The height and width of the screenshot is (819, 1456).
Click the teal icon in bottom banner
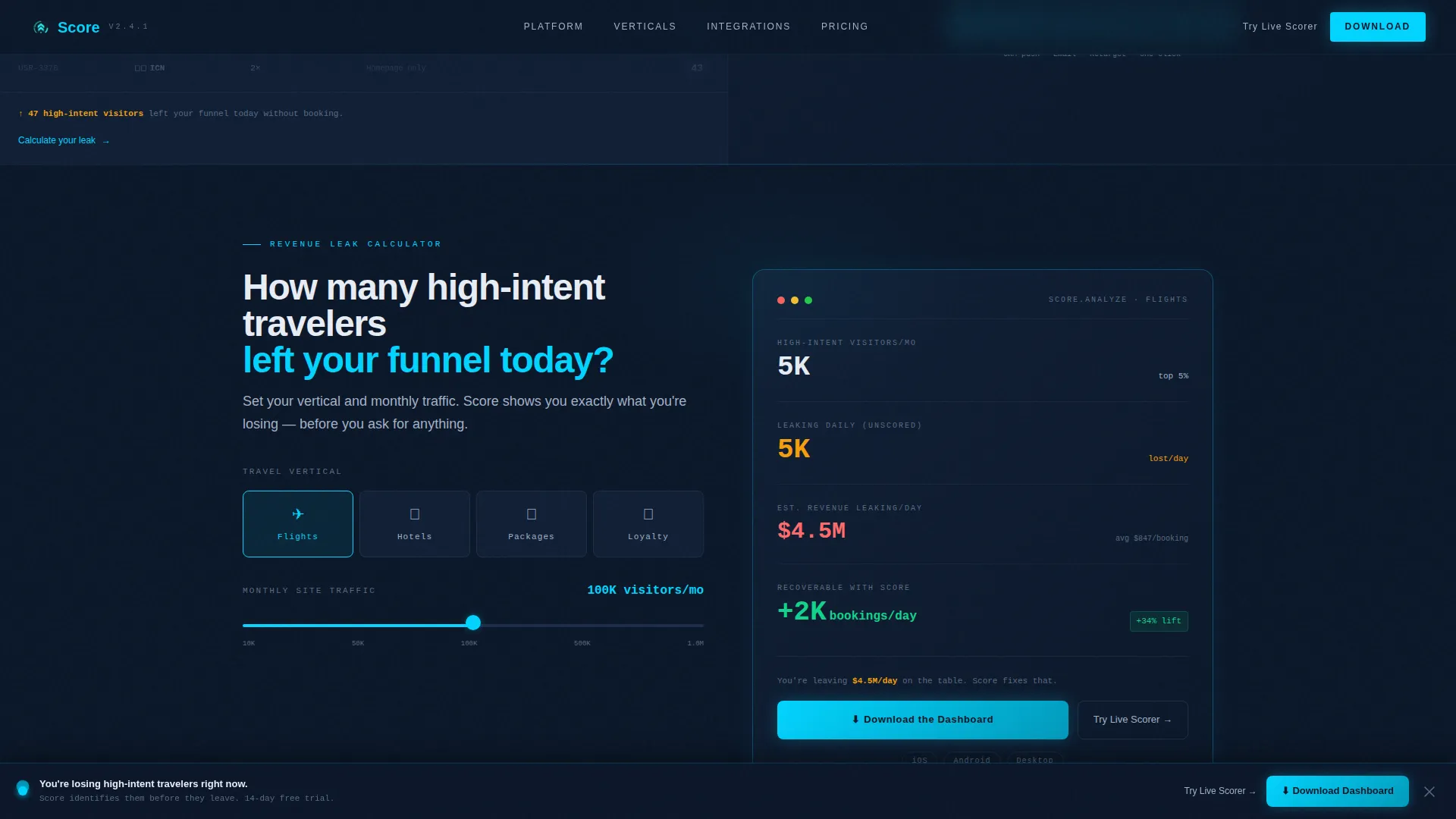(23, 789)
